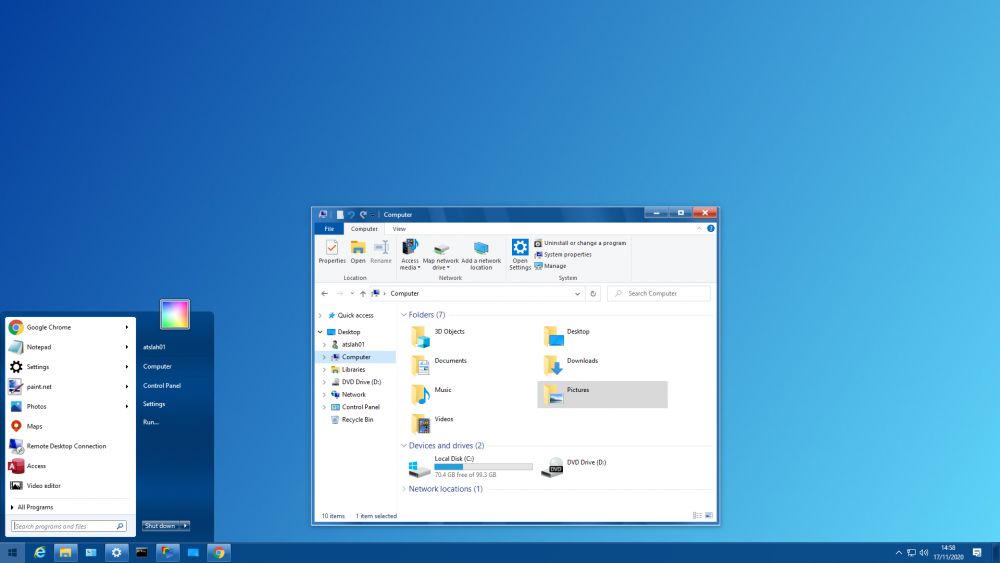Viewport: 1000px width, 563px height.
Task: Switch to the large icons view in the status bar
Action: pyautogui.click(x=709, y=516)
